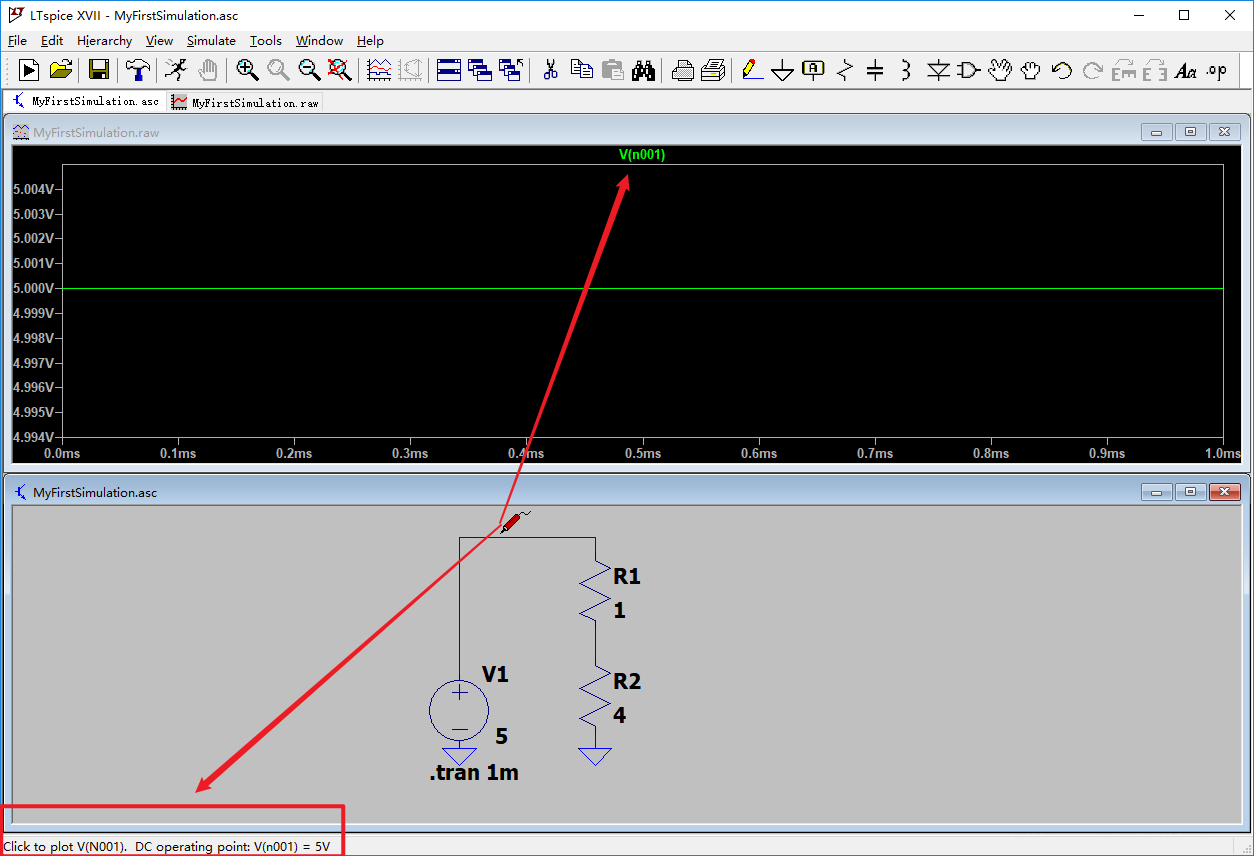
Task: Click the V1 value 5
Action: [x=502, y=736]
